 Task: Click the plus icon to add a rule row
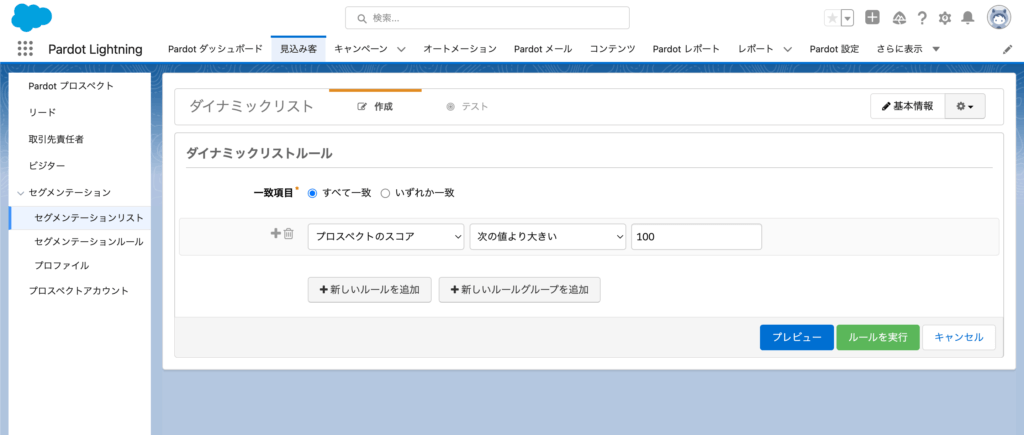click(x=276, y=233)
